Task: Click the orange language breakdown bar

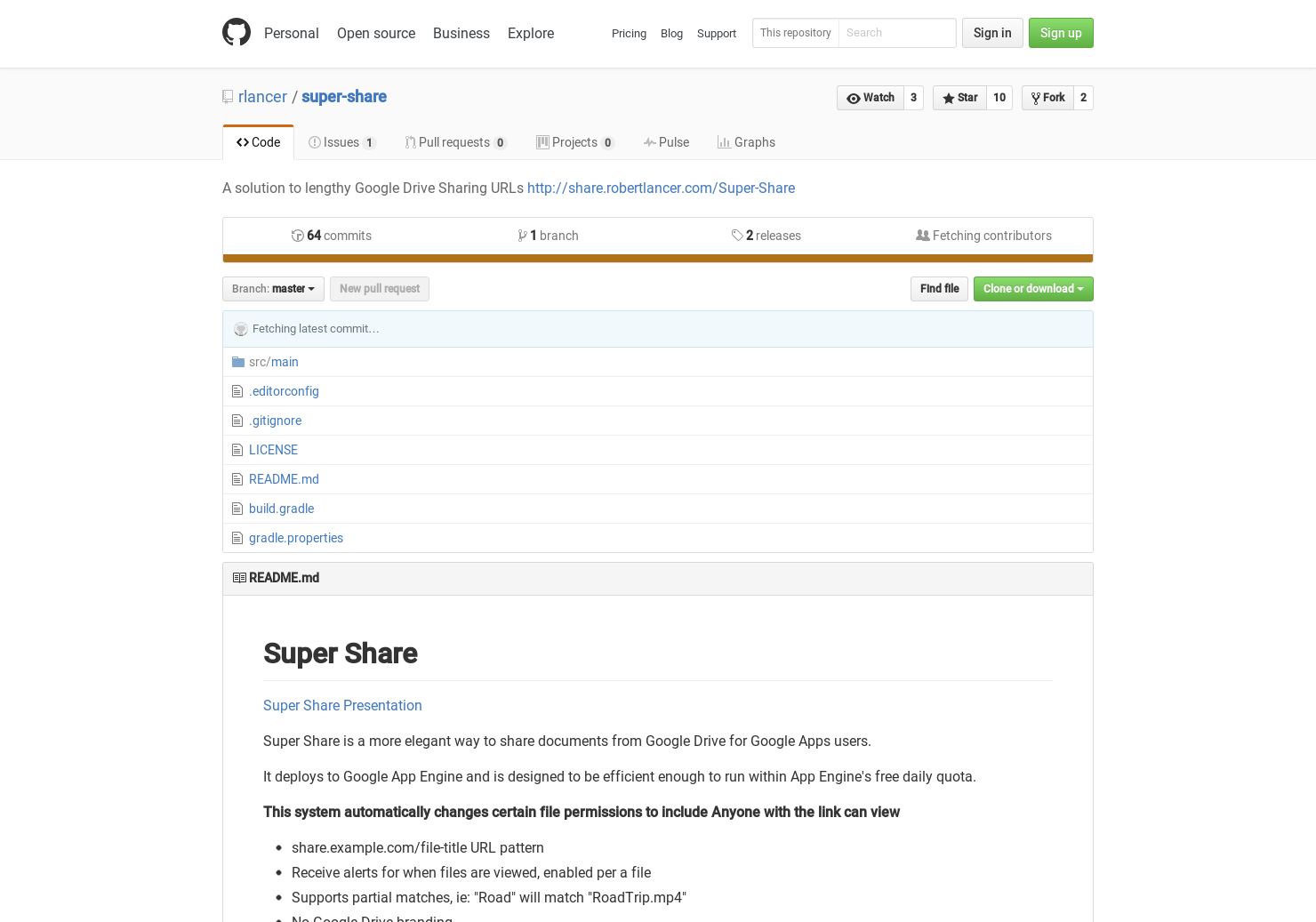Action: click(658, 259)
